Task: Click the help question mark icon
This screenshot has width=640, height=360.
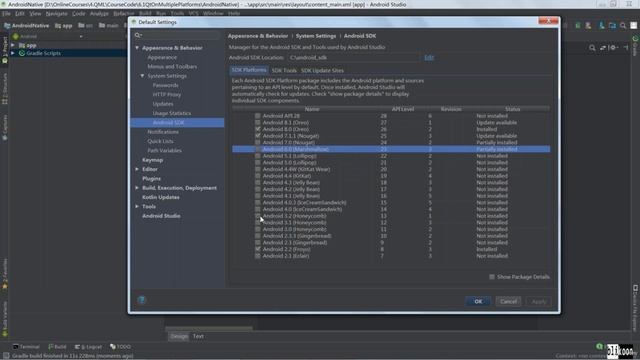Action: 142,300
